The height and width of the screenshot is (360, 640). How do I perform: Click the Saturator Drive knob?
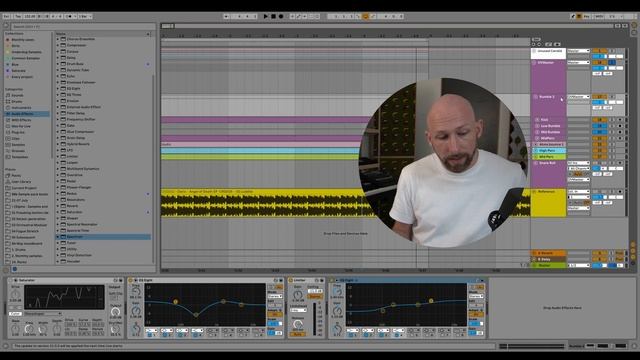coord(15,294)
